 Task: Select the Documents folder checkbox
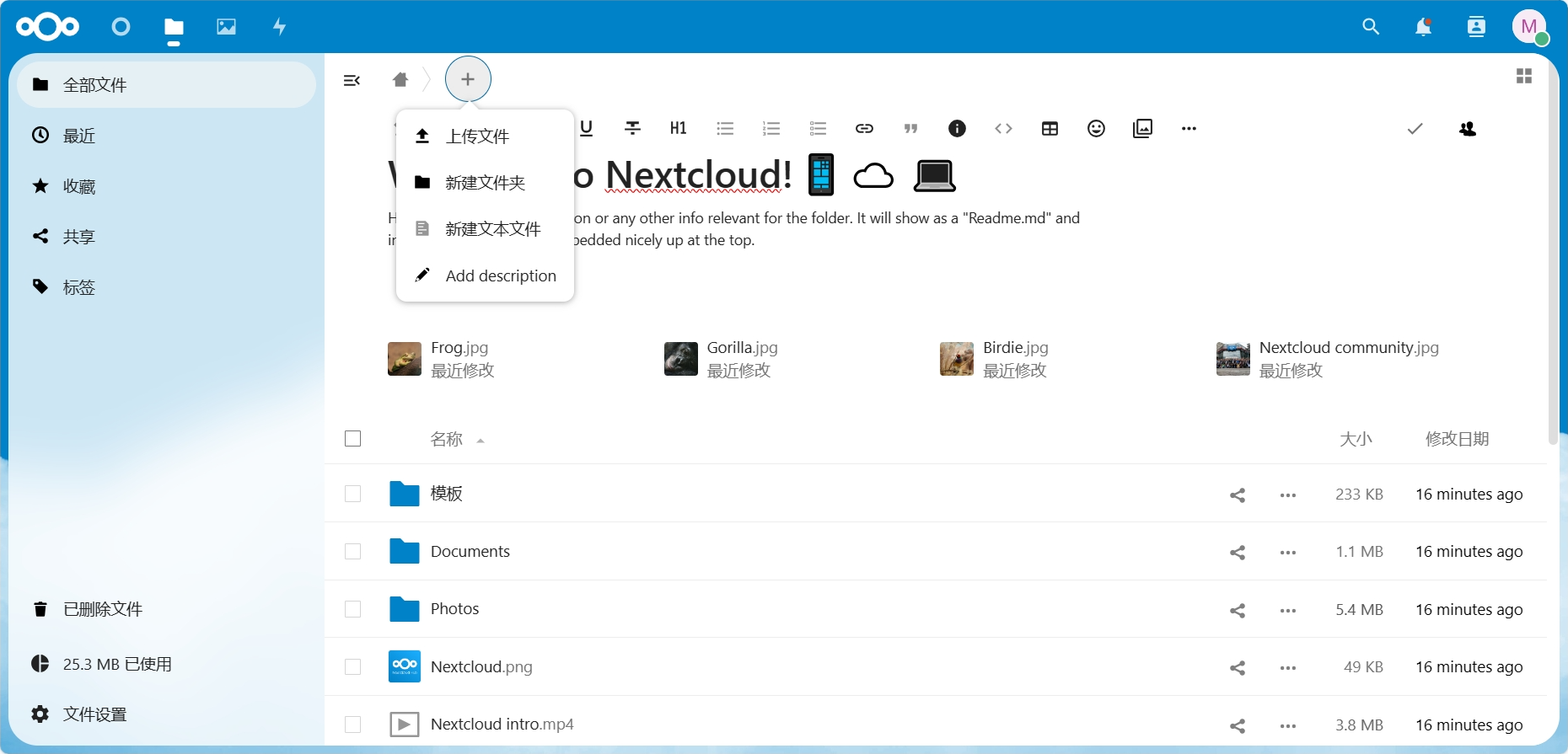point(353,551)
